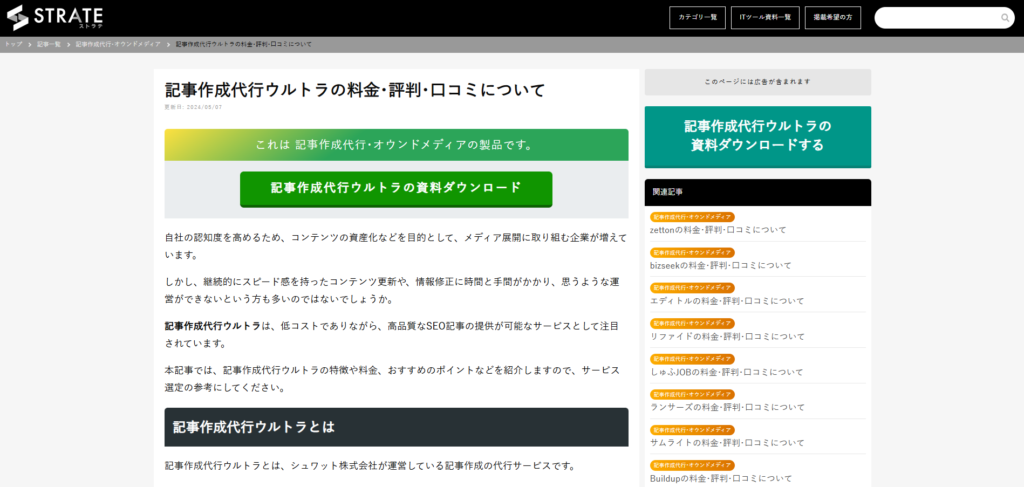Image resolution: width=1024 pixels, height=487 pixels.
Task: Open the ITツール資料一覧 menu item
Action: tap(765, 18)
